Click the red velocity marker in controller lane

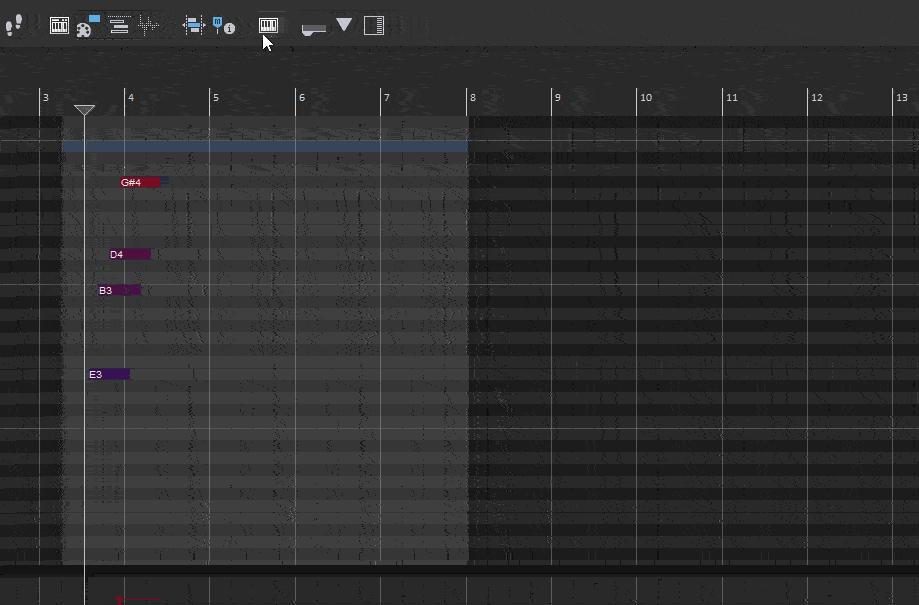(x=120, y=600)
